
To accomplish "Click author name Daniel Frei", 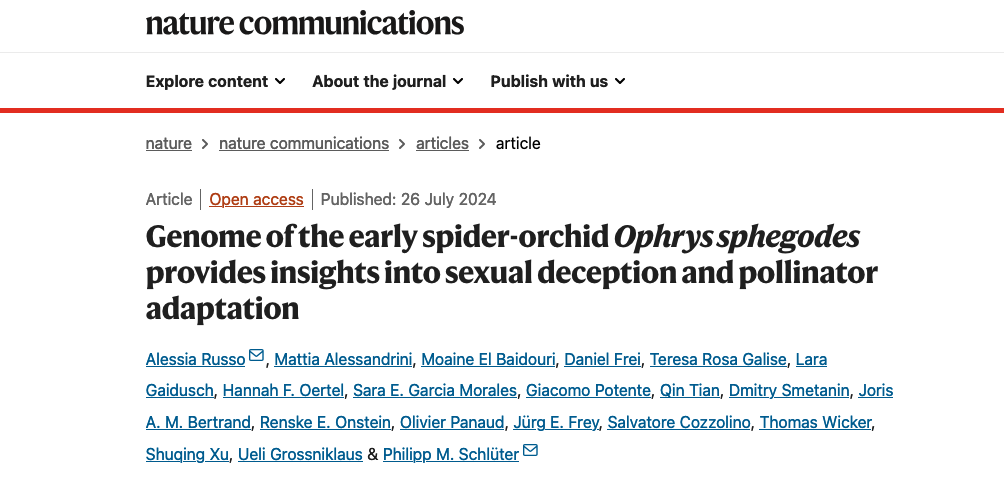I will pos(601,359).
